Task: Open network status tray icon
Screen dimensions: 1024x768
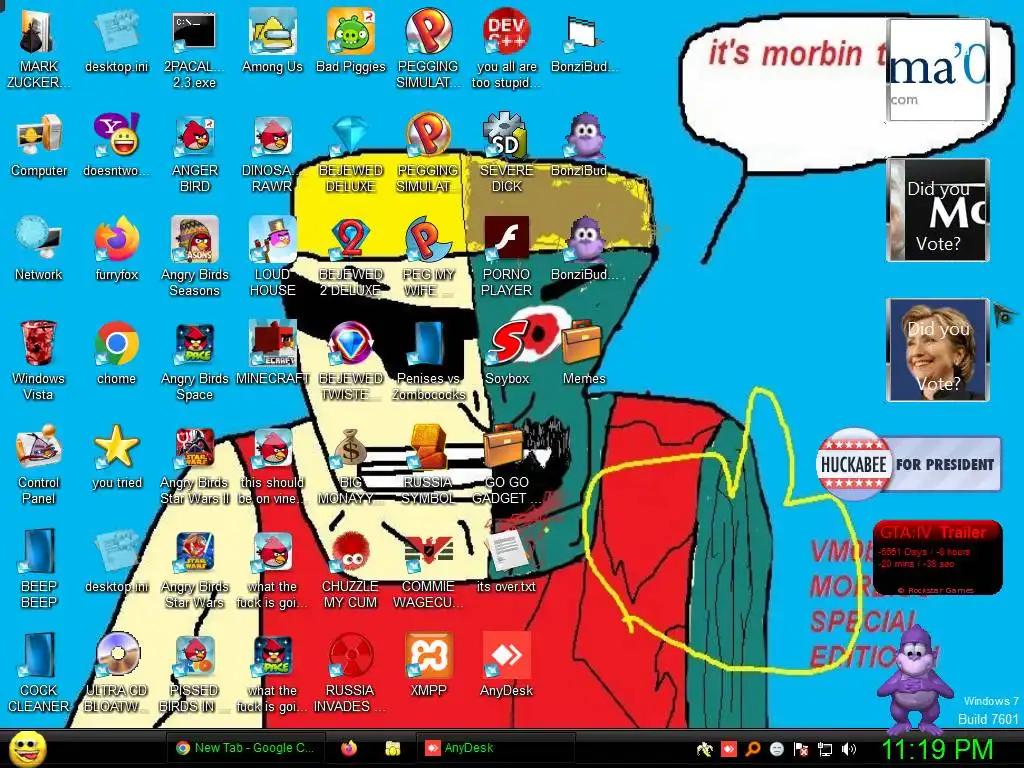Action: coord(825,749)
